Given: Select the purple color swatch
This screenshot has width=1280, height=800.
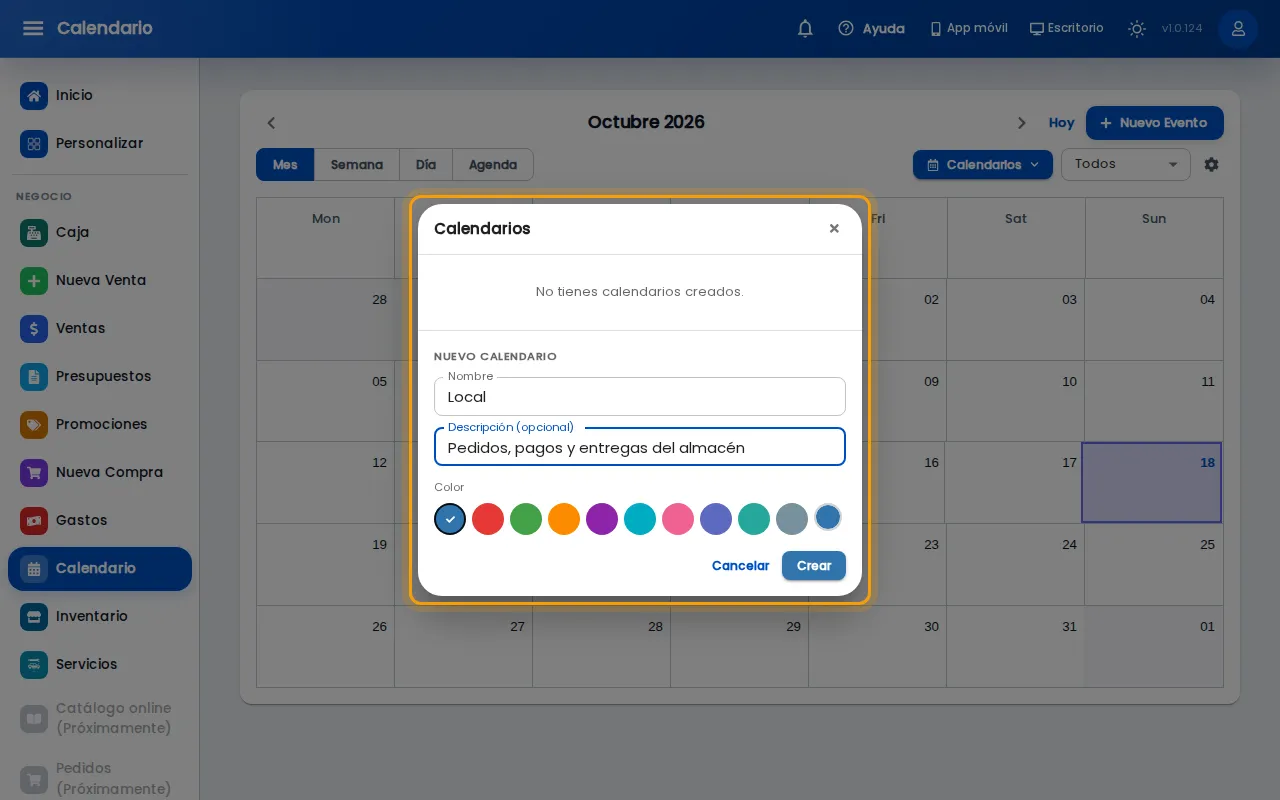Looking at the screenshot, I should 602,519.
